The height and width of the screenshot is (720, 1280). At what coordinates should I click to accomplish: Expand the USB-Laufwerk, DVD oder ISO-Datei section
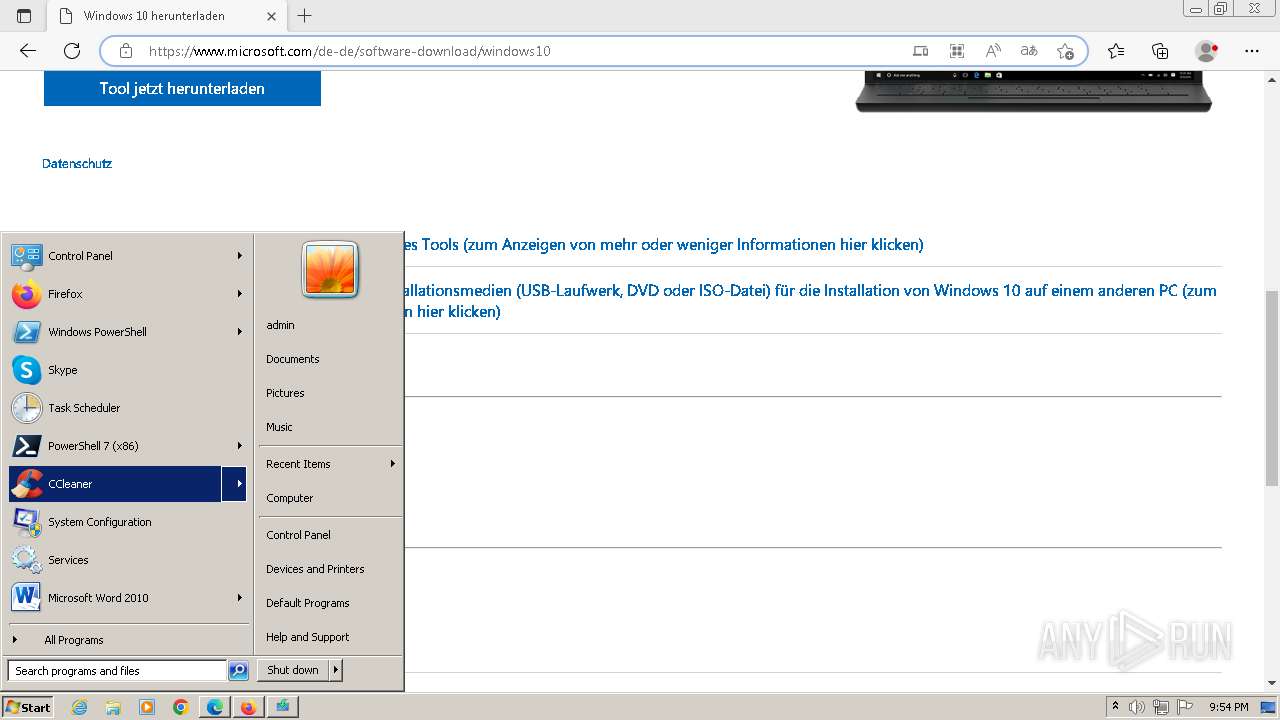click(811, 301)
